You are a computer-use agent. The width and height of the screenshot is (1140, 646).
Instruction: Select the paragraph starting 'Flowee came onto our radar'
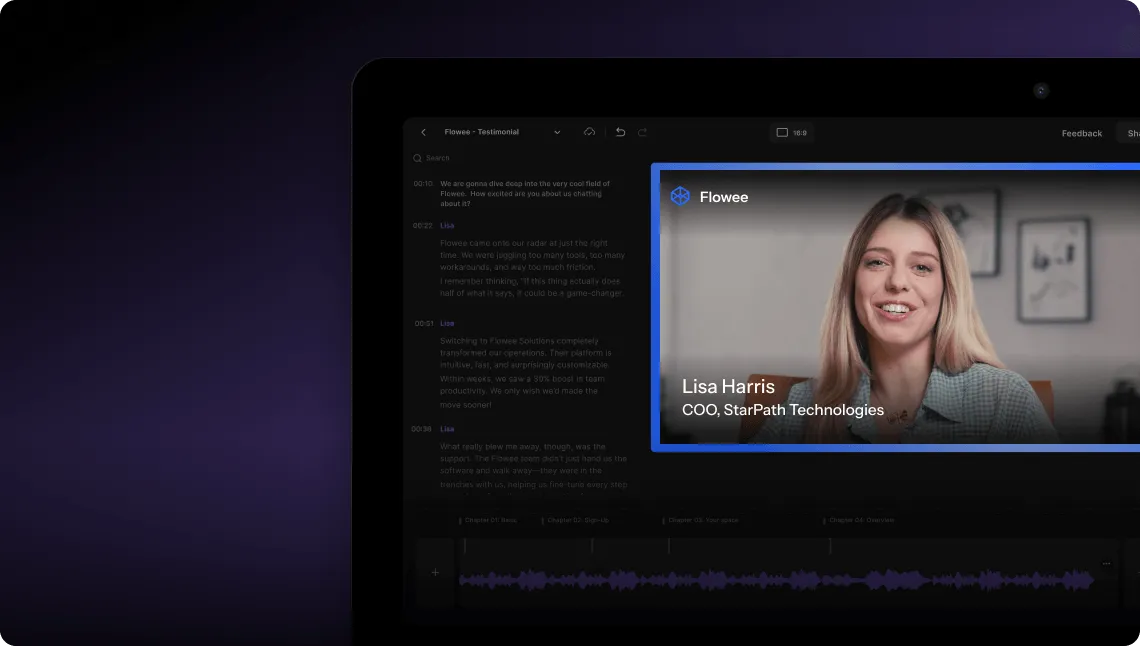tap(532, 255)
